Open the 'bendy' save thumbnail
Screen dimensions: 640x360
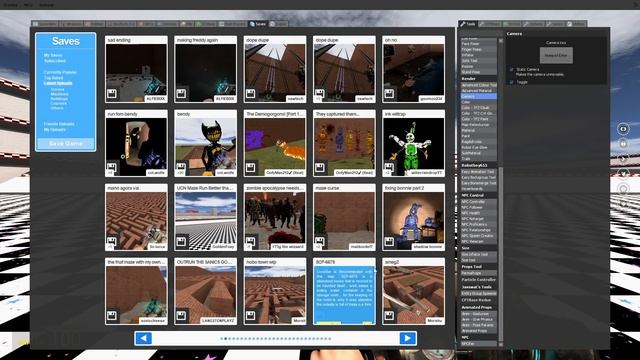coord(206,147)
